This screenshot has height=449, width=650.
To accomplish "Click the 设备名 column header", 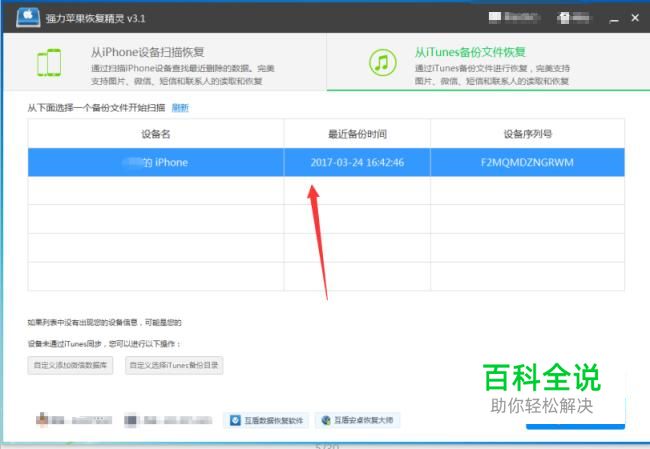I will click(x=156, y=134).
